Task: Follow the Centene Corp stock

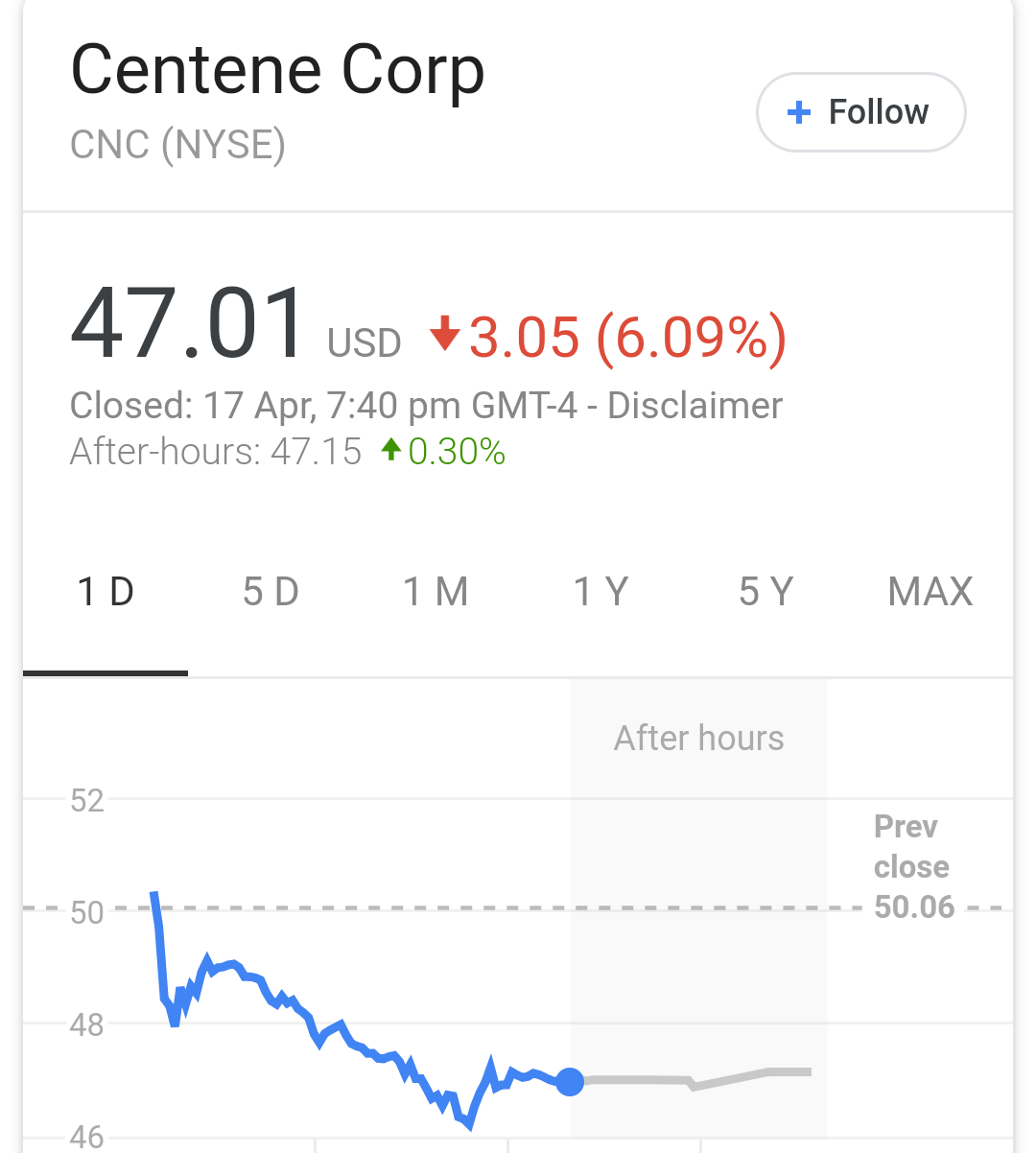Action: point(860,112)
